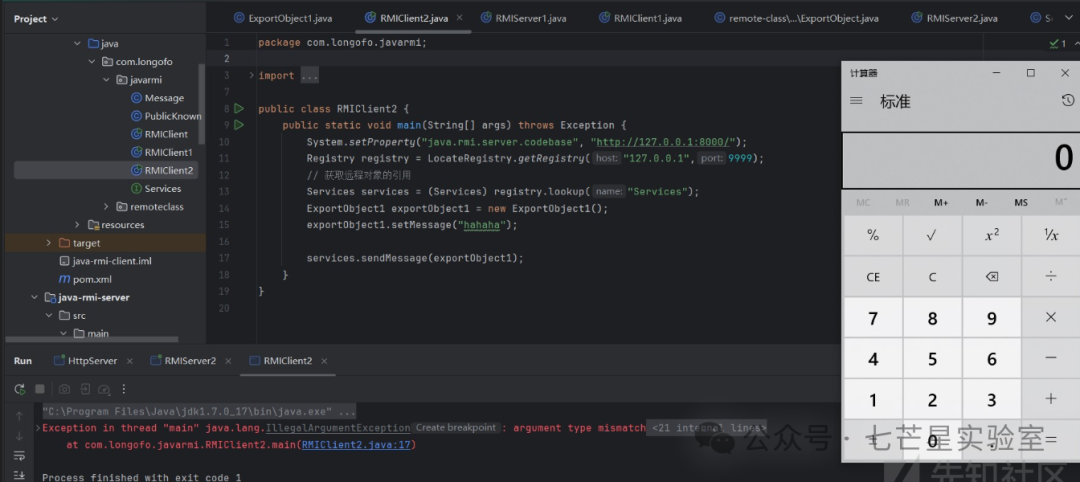The image size is (1080, 482).
Task: Open the Run toolbar's three-dot more menu
Action: tap(125, 389)
